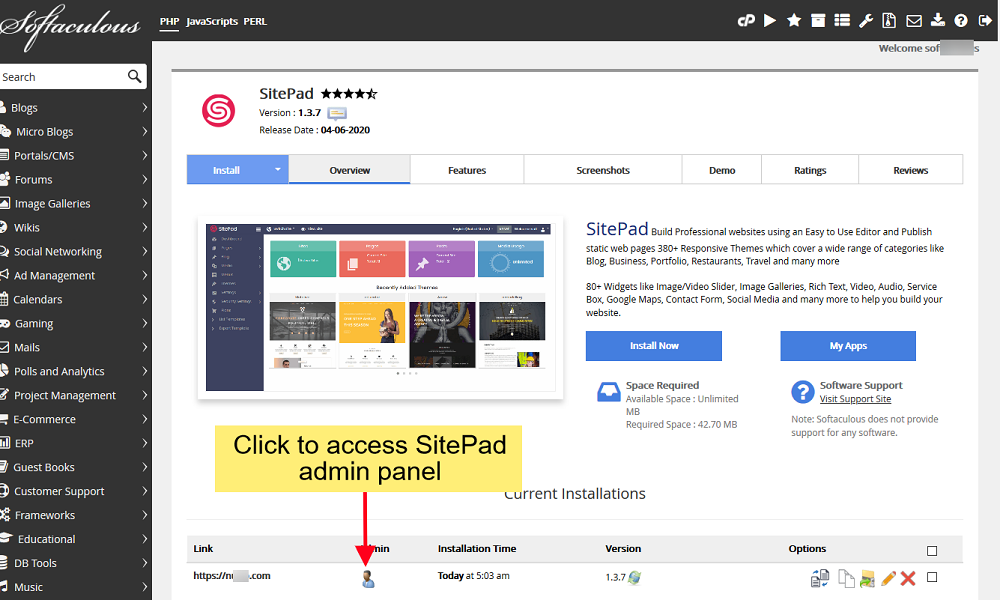Select the JavaScripts menu
The height and width of the screenshot is (600, 1000).
(212, 22)
